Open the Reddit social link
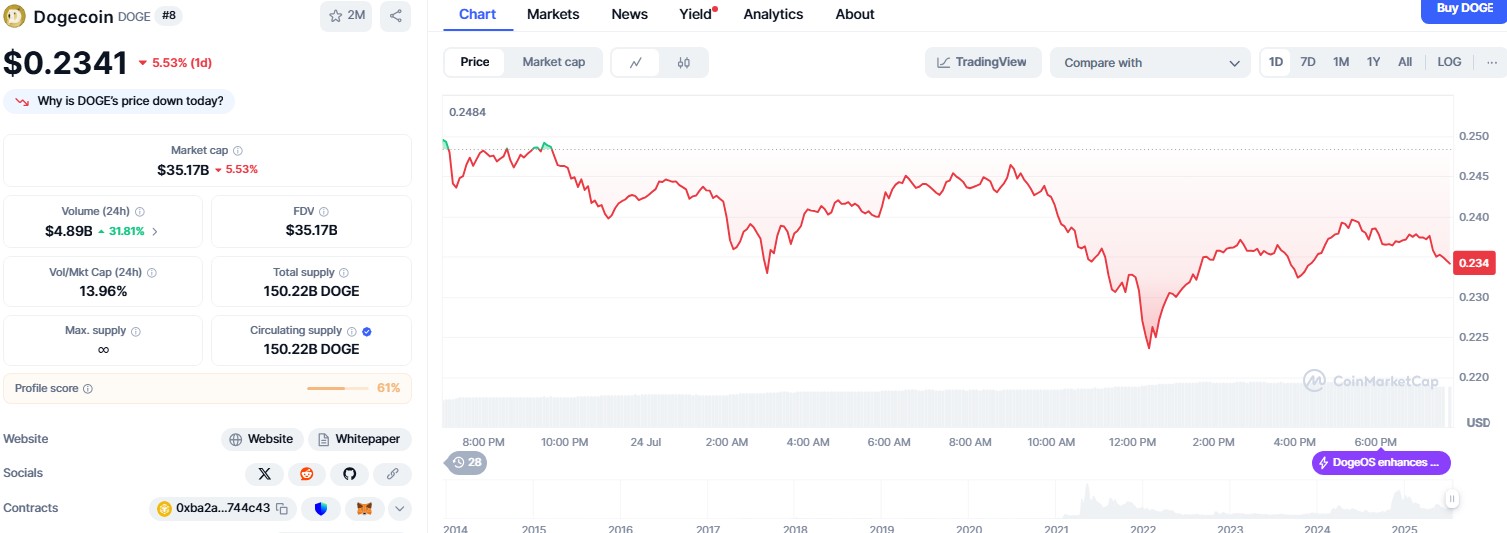The height and width of the screenshot is (533, 1507). click(x=306, y=474)
